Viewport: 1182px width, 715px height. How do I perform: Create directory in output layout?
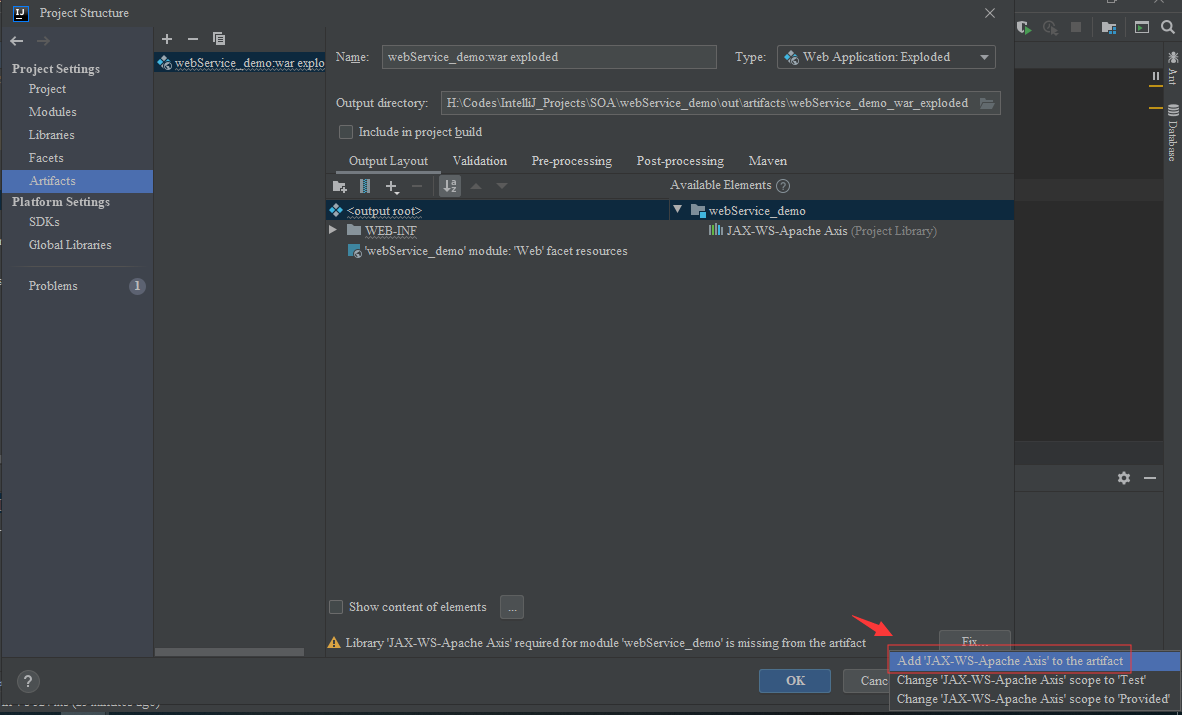click(340, 186)
